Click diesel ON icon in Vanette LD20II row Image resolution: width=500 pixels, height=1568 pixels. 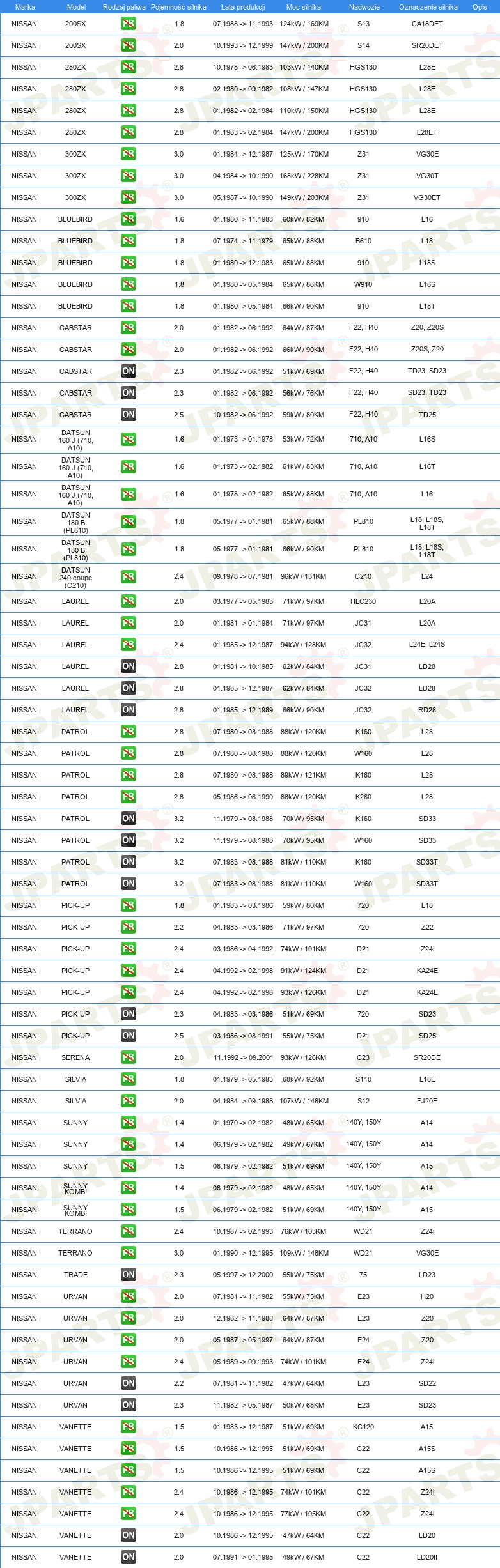pyautogui.click(x=129, y=1557)
